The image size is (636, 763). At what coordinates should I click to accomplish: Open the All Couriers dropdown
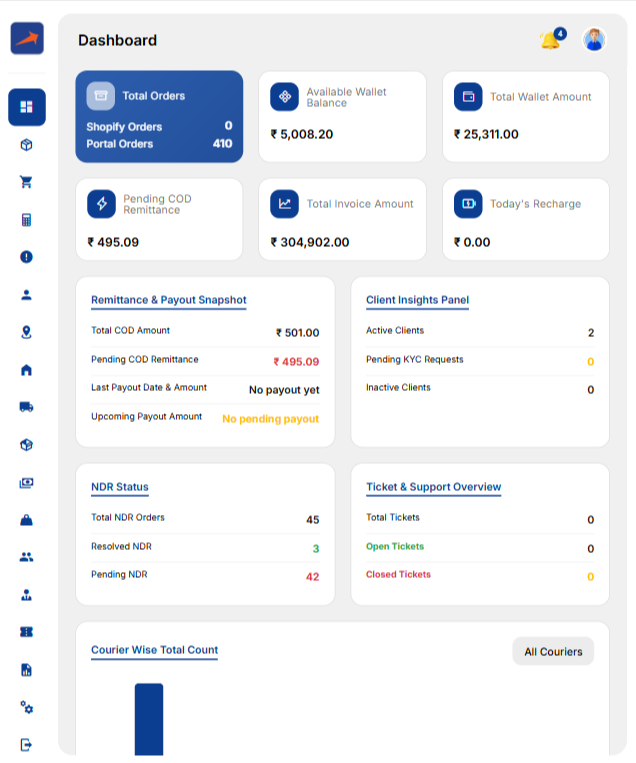click(x=553, y=652)
